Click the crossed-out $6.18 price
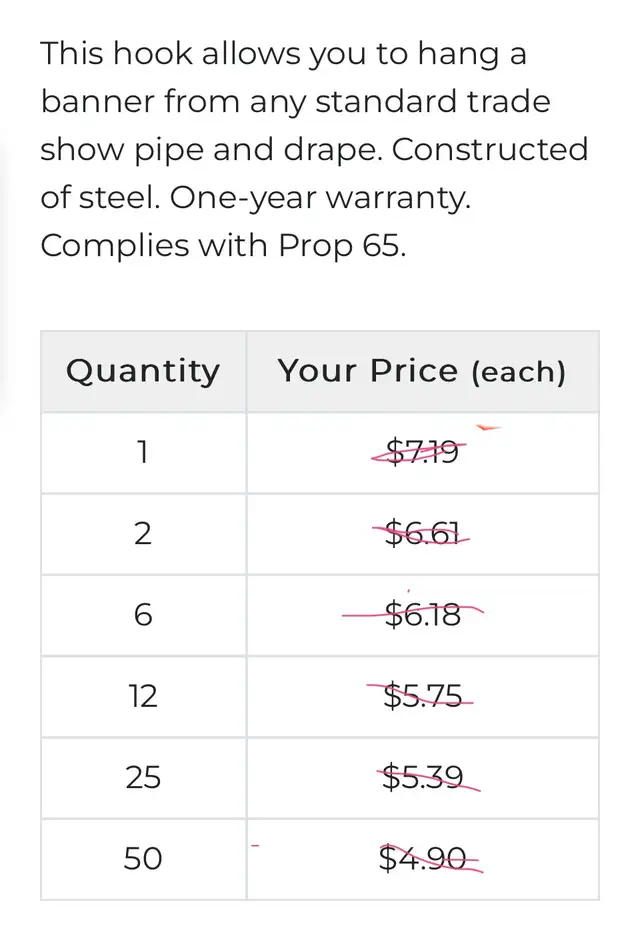Image resolution: width=640 pixels, height=943 pixels. click(x=422, y=615)
